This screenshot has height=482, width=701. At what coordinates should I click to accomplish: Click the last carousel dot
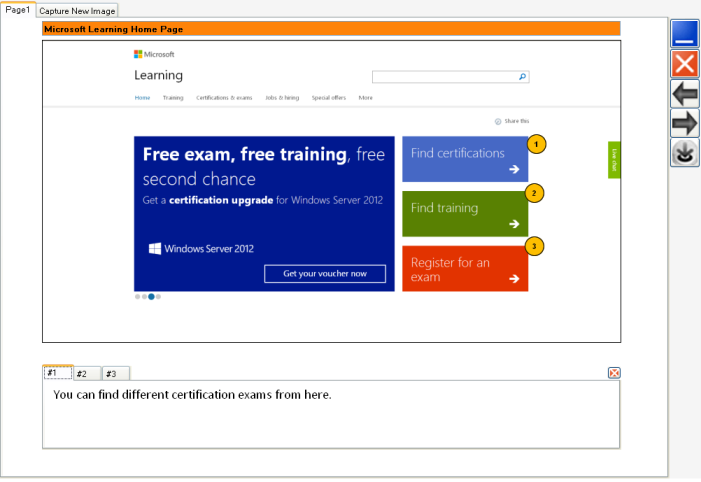158,296
